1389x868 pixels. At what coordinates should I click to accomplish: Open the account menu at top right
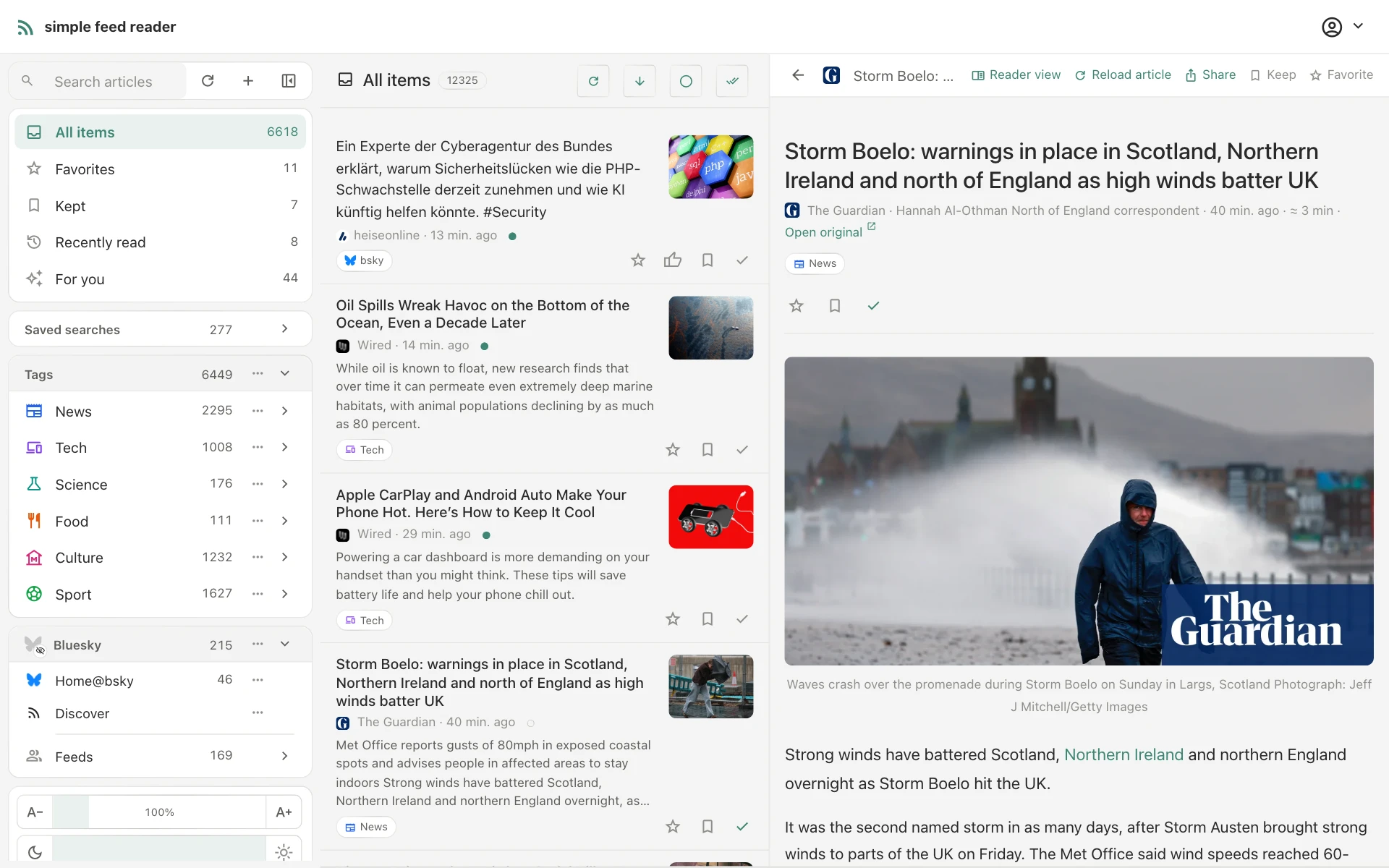[x=1343, y=27]
